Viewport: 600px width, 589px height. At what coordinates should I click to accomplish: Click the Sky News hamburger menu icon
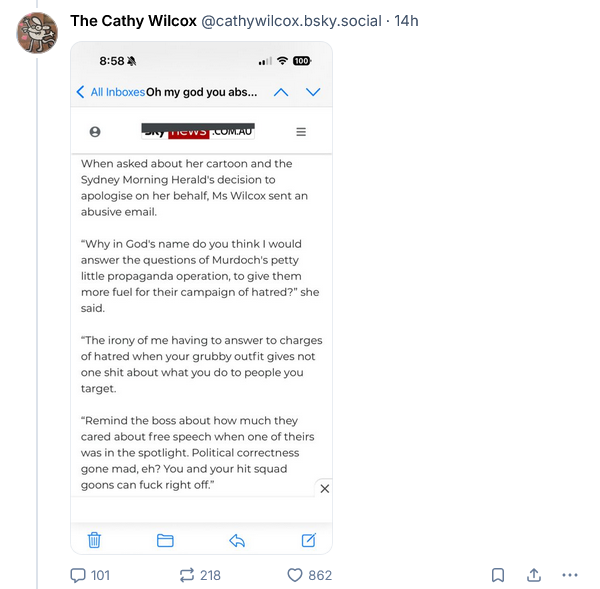pos(301,132)
